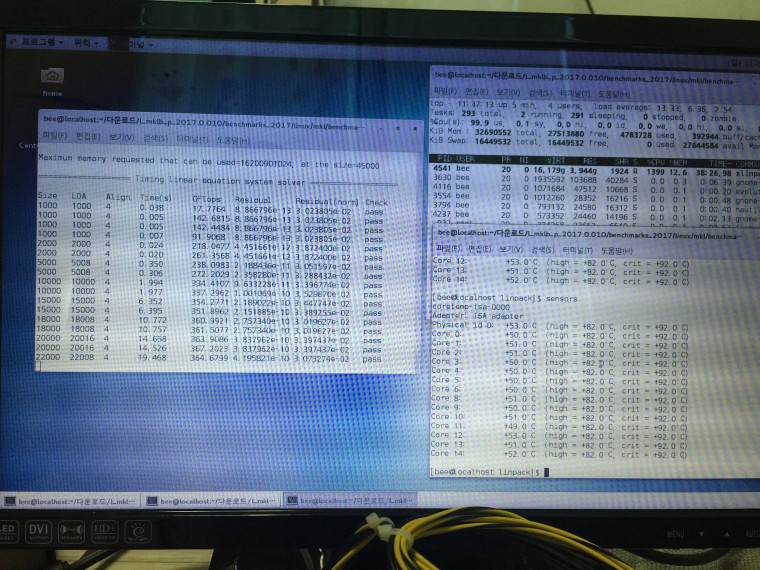Open 편집(E) menu in the top process terminal
760x570 pixels.
[x=477, y=91]
